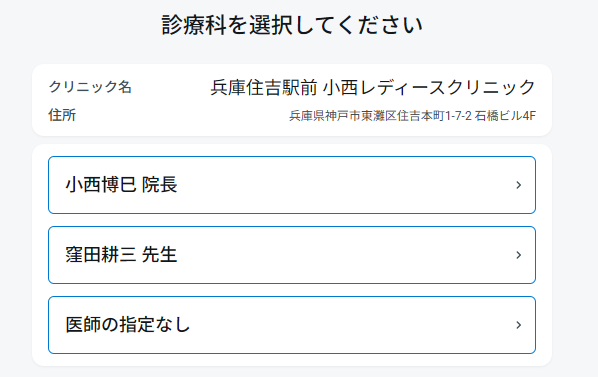The image size is (598, 377).
Task: Click the 小西博巳 doctor name text
Action: click(101, 185)
